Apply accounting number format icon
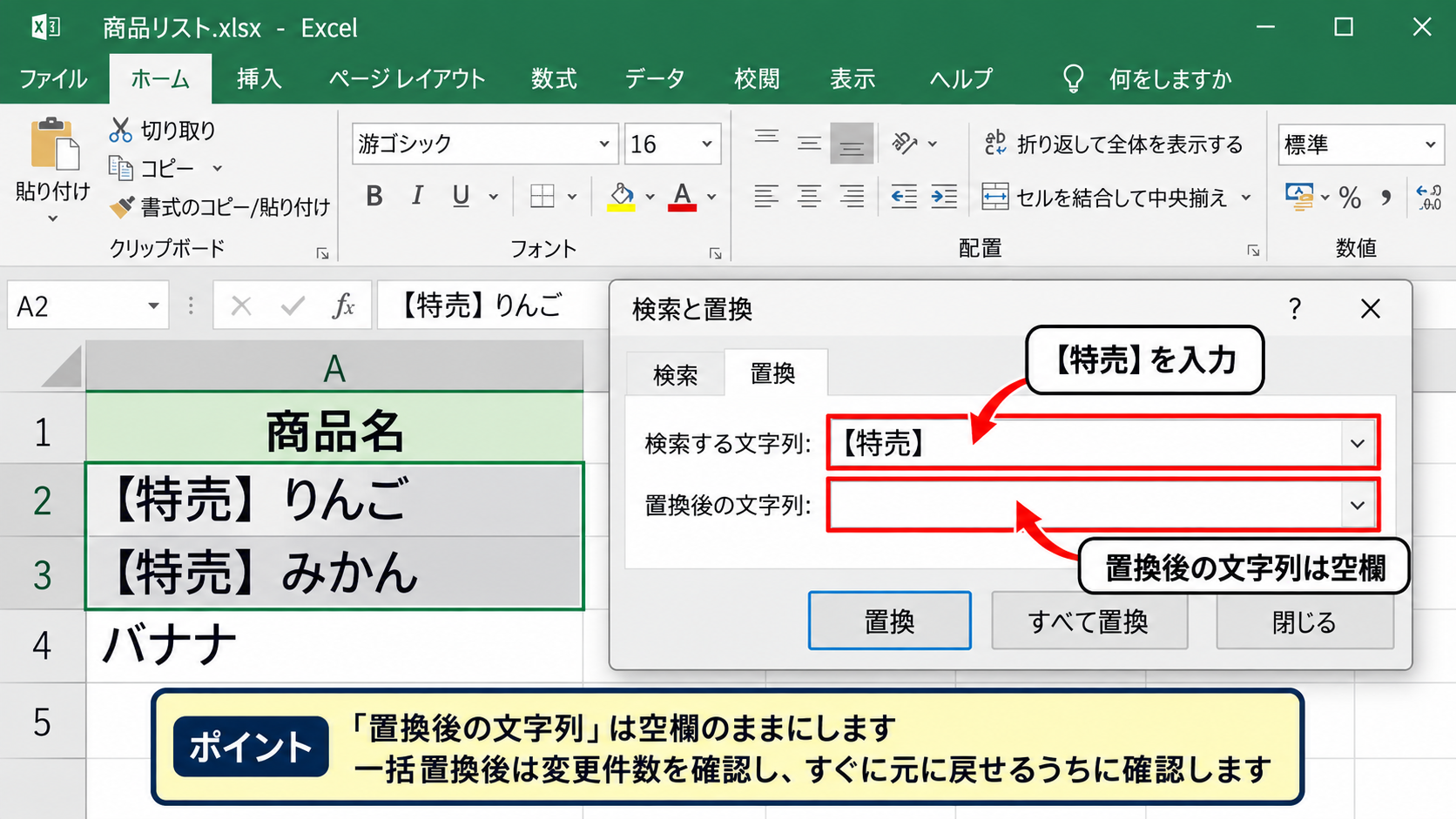This screenshot has height=819, width=1456. point(1299,198)
